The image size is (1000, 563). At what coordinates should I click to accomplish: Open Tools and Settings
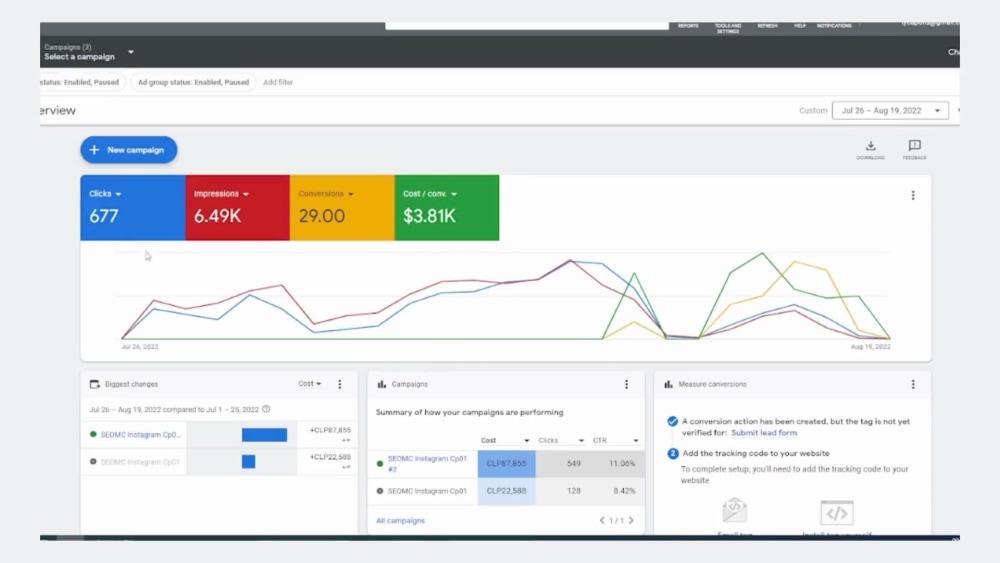coord(728,28)
